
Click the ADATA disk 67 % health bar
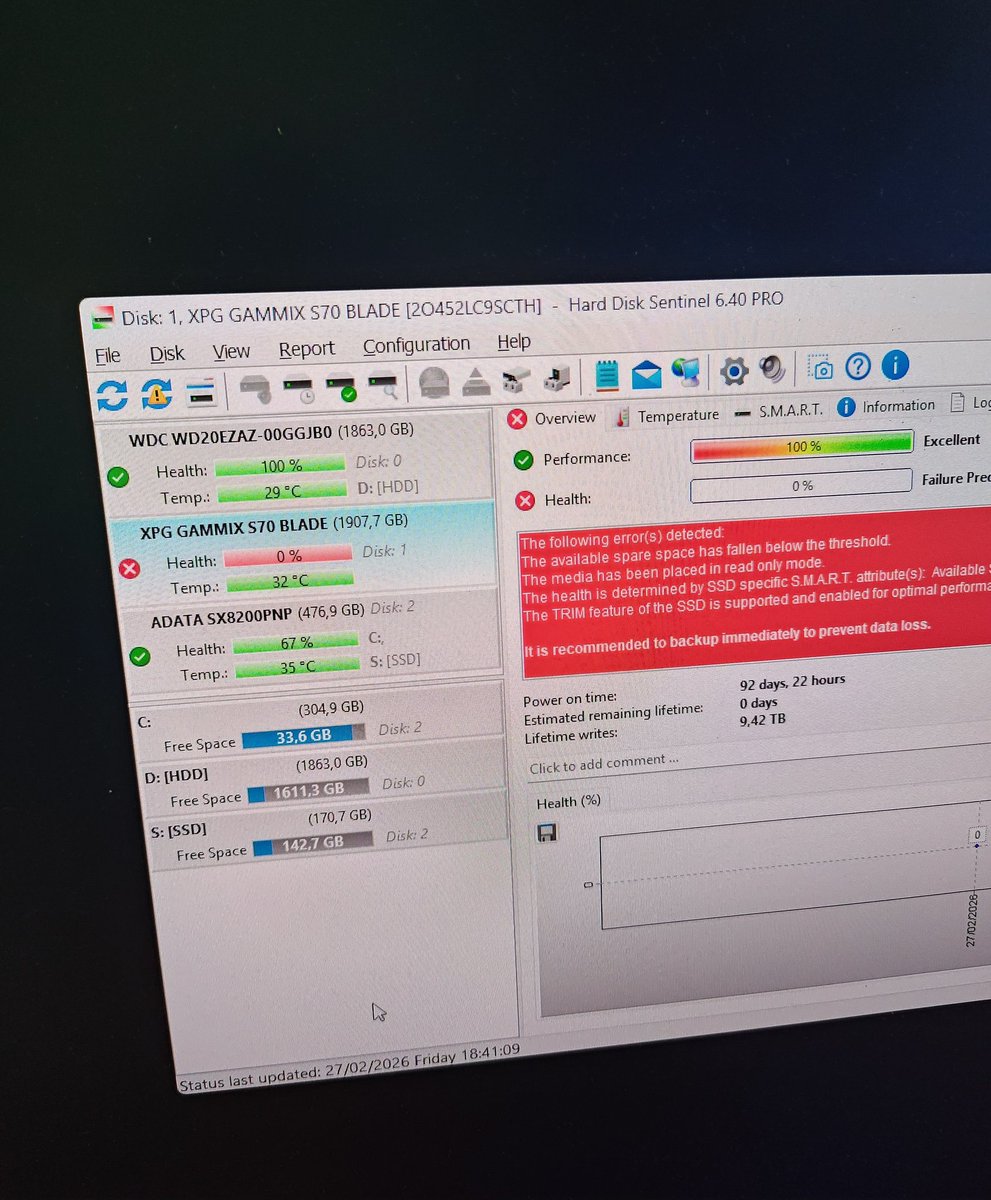point(295,642)
